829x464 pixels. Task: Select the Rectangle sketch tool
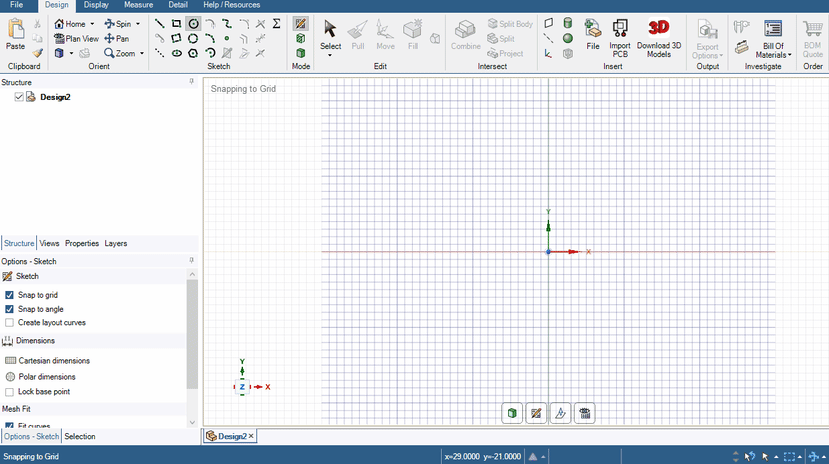pyautogui.click(x=176, y=24)
